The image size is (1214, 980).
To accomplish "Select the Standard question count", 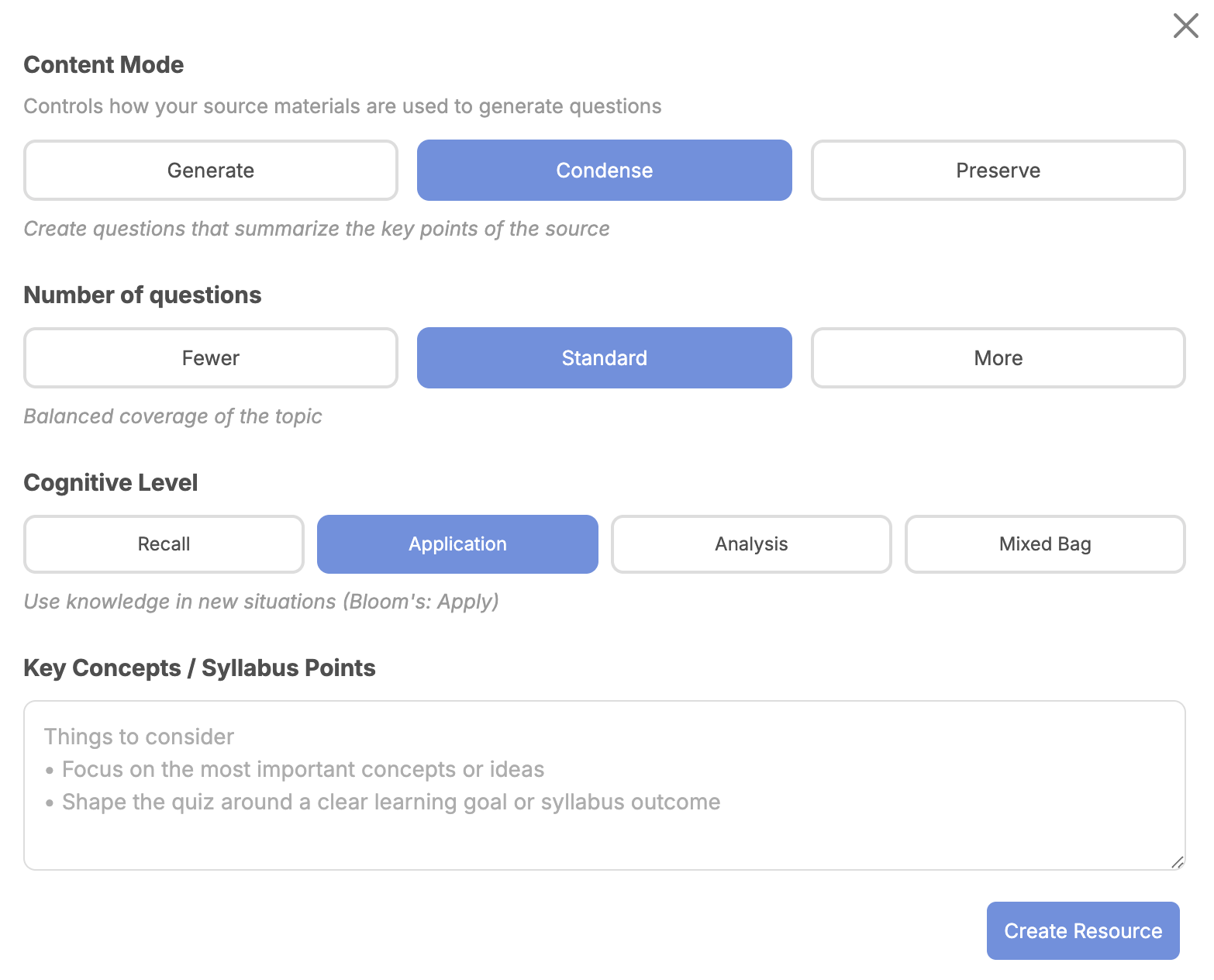I will (604, 357).
